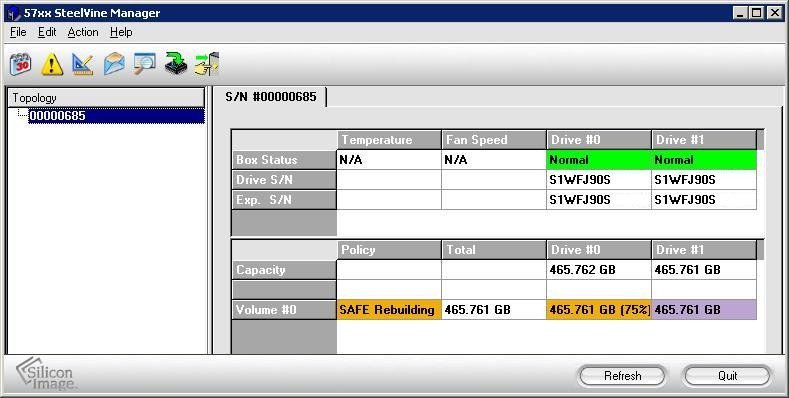This screenshot has width=789, height=398.
Task: Select 00000685 in the Topology tree
Action: 116,116
